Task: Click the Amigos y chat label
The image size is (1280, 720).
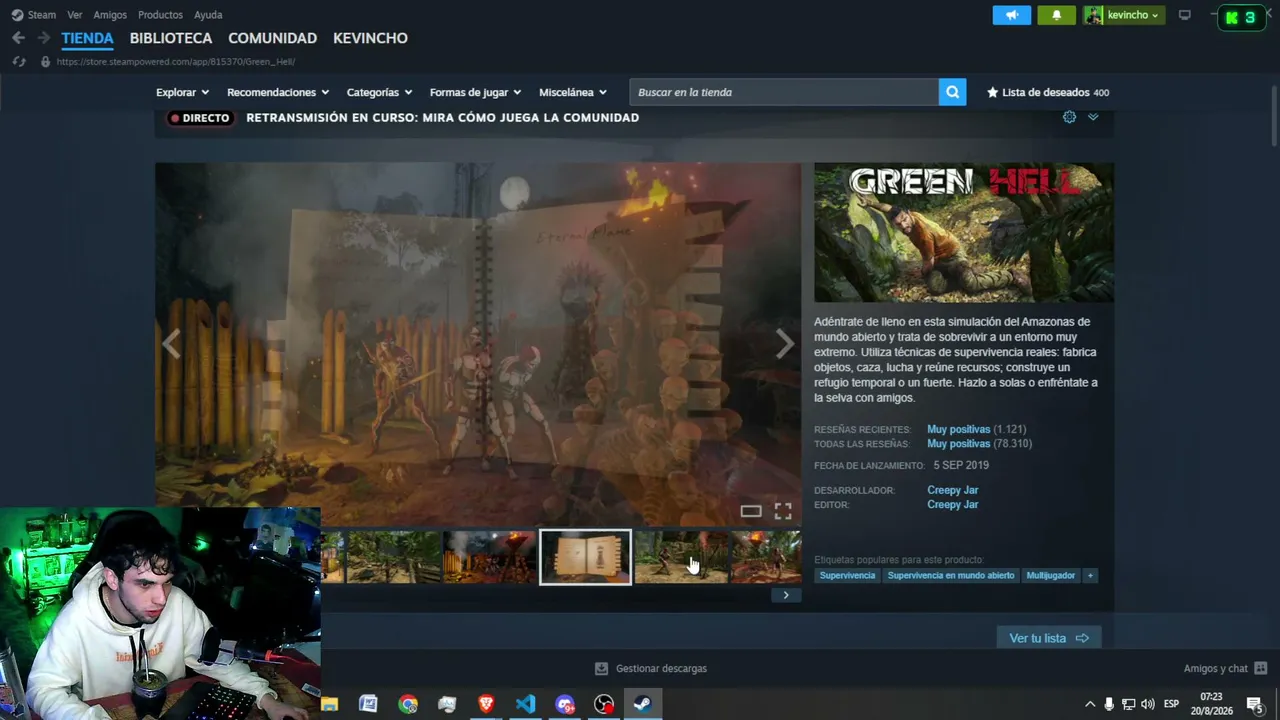Action: tap(1215, 668)
